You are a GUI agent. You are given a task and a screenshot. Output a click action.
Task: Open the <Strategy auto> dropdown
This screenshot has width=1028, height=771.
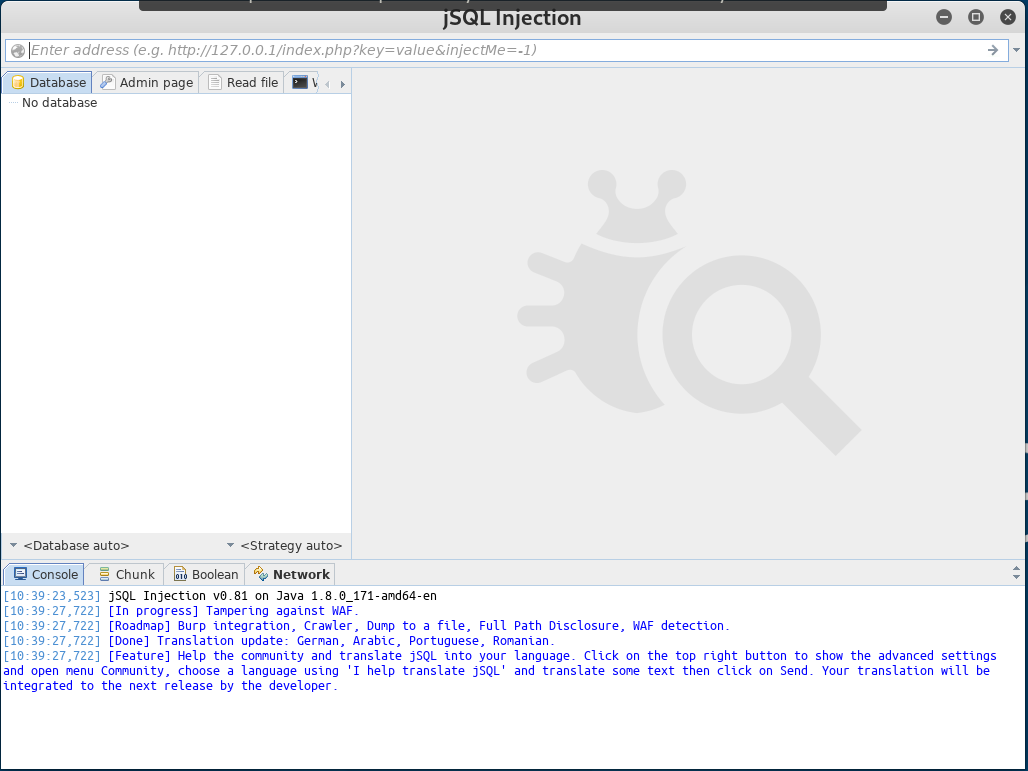285,545
